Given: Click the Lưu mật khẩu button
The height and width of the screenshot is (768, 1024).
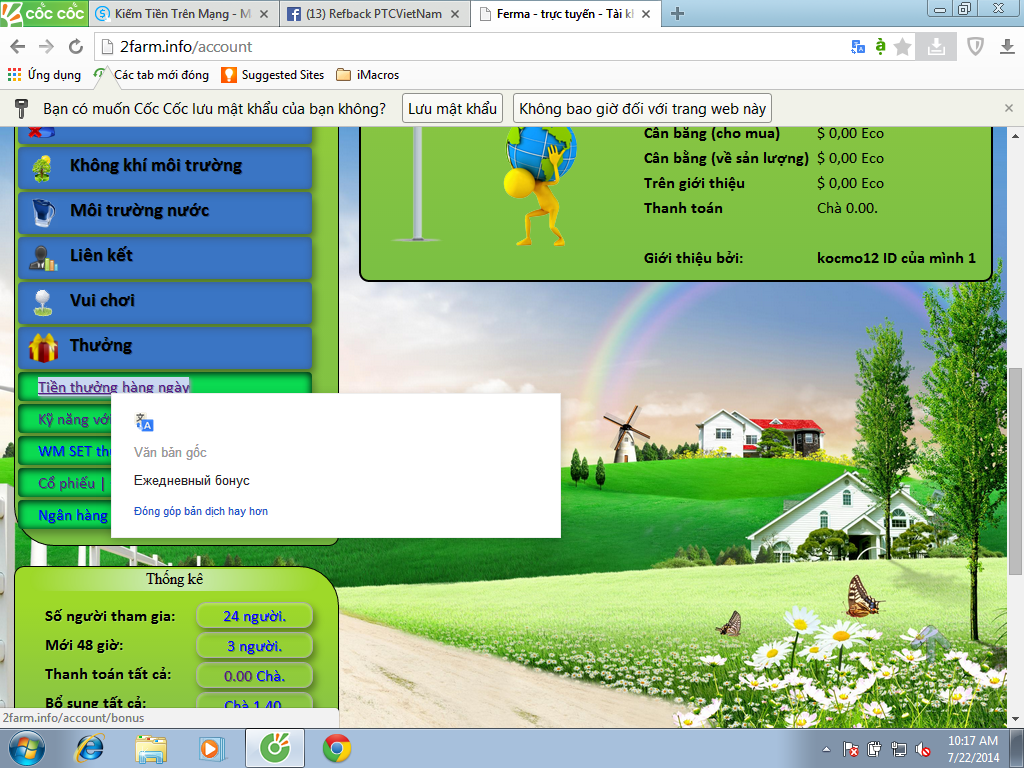Looking at the screenshot, I should 453,108.
